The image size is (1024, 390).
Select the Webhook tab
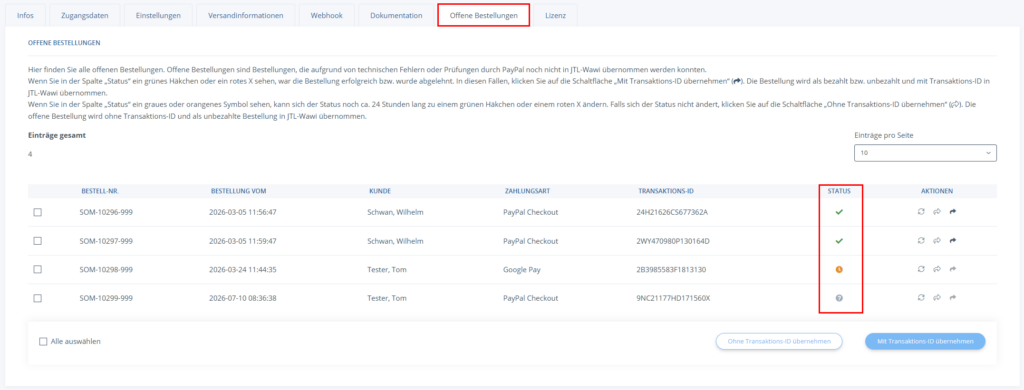coord(327,15)
